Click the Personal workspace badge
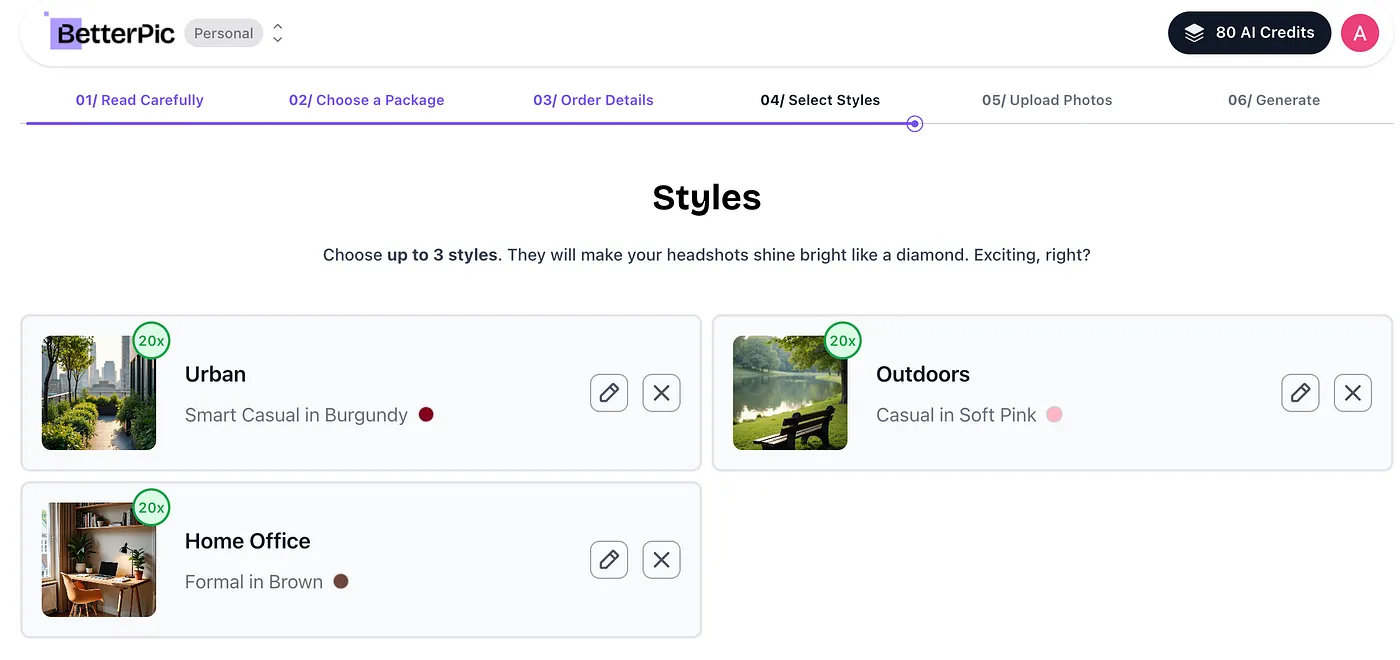Viewport: 1400px width, 660px height. coord(223,33)
